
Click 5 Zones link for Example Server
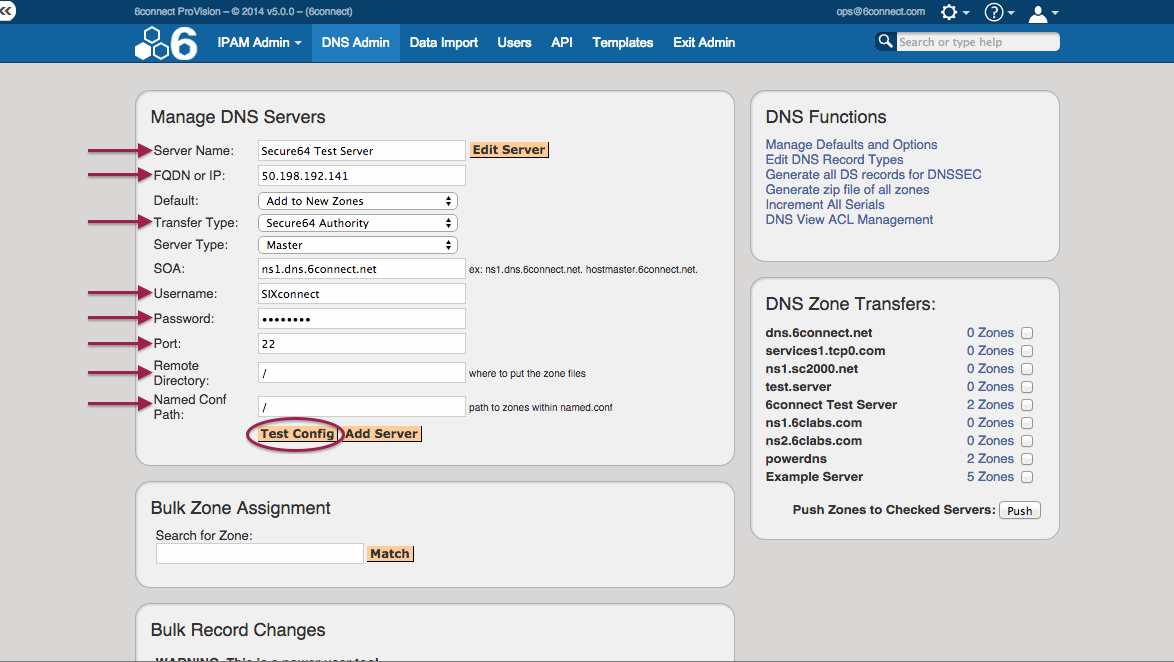990,477
